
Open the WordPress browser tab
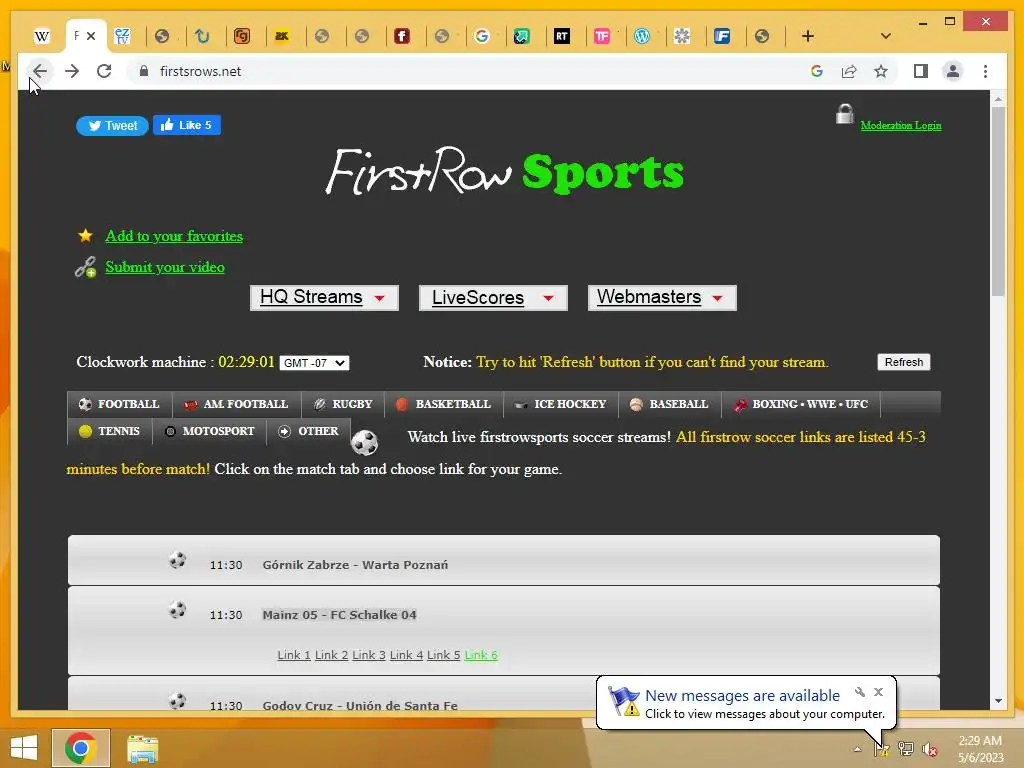(642, 37)
